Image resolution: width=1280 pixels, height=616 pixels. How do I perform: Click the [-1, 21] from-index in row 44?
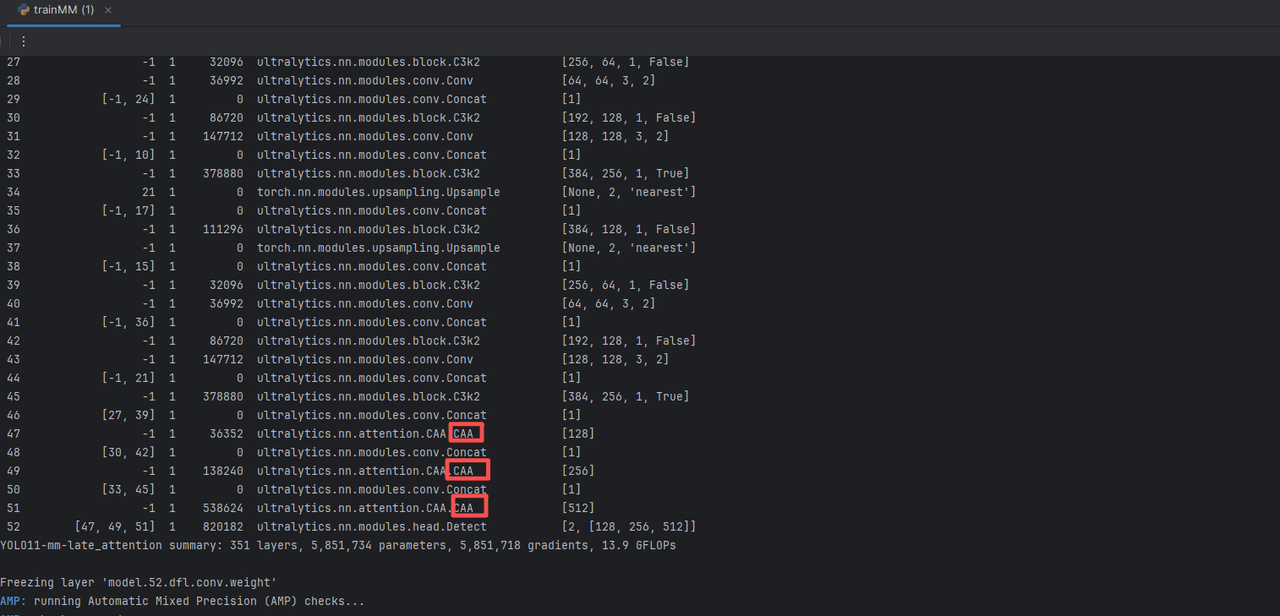[x=128, y=378]
